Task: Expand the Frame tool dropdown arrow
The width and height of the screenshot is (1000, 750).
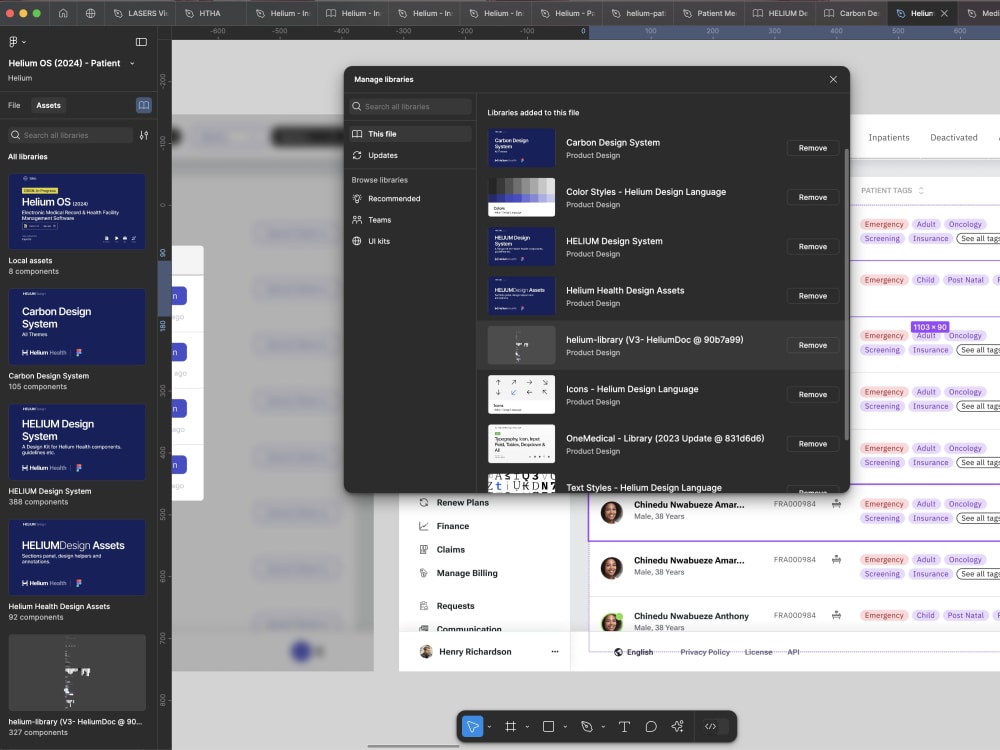Action: tap(527, 727)
